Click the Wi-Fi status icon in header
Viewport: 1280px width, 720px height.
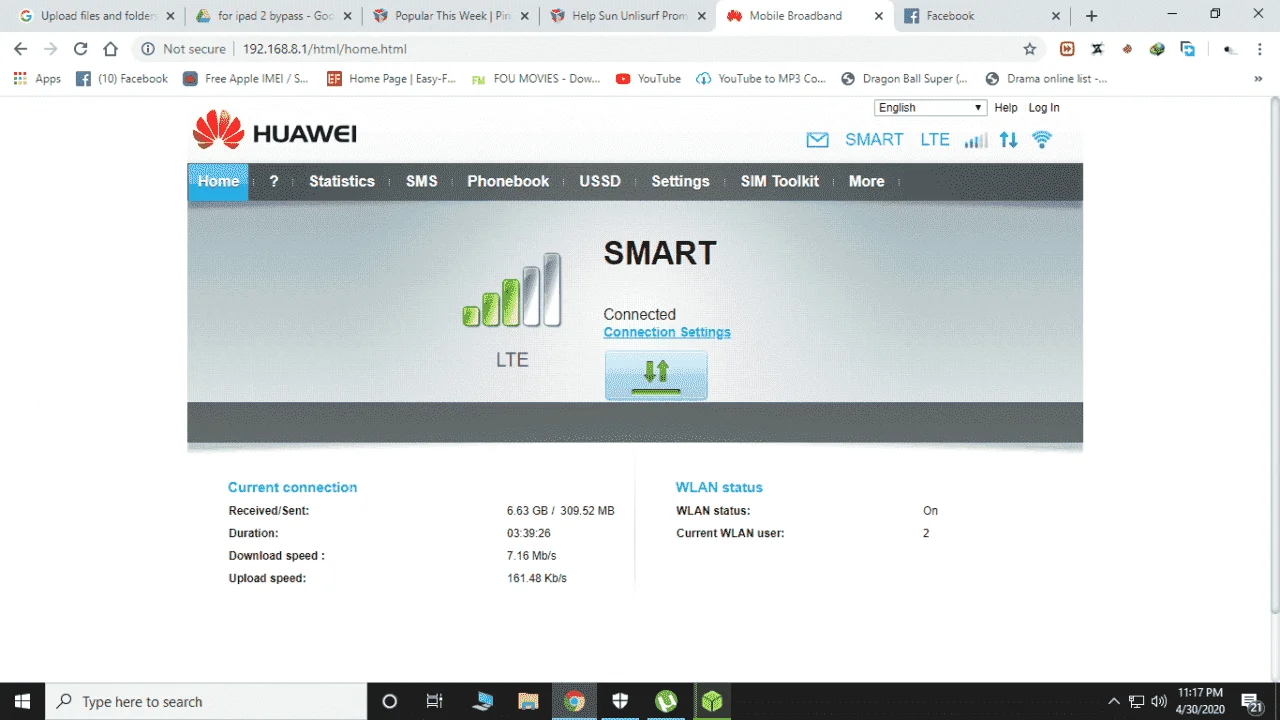pyautogui.click(x=1042, y=140)
